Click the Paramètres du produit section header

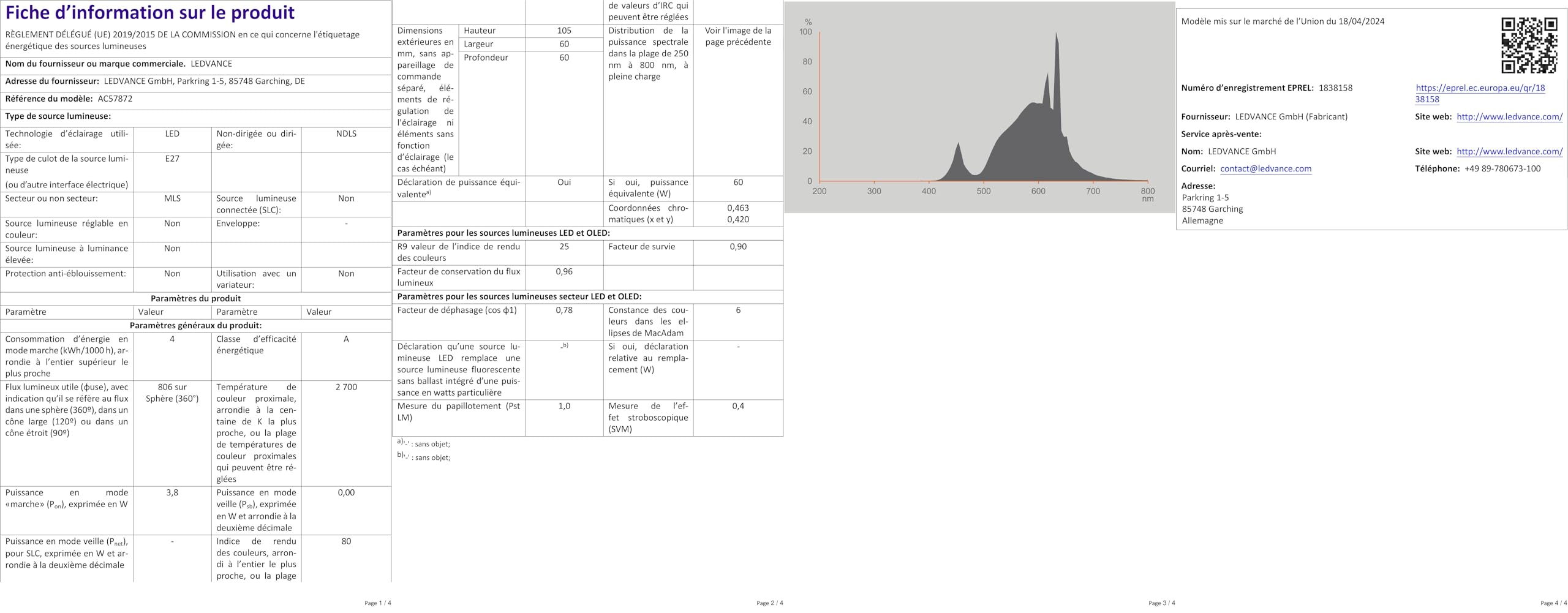pyautogui.click(x=195, y=298)
